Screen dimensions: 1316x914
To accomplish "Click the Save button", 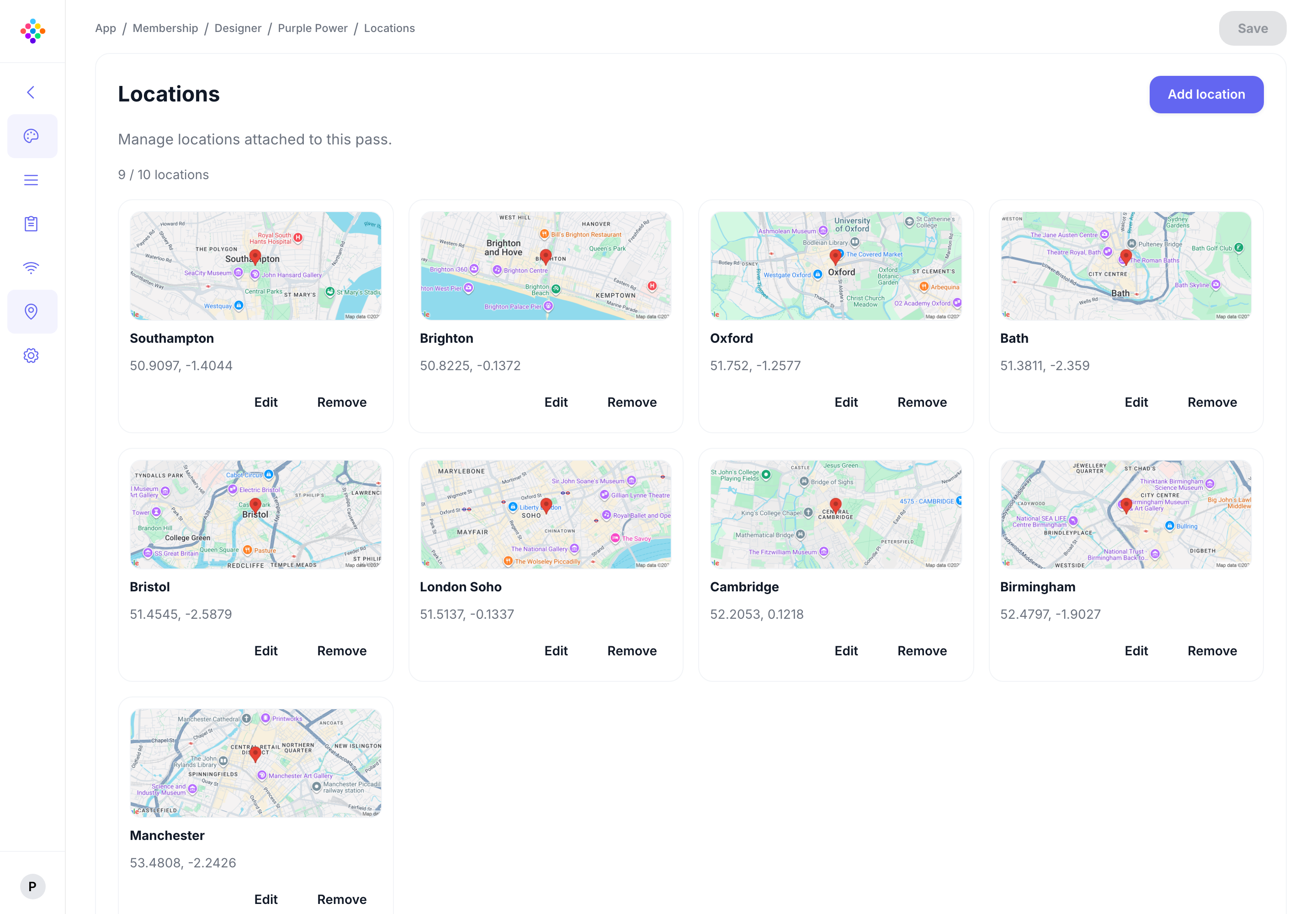I will (1252, 28).
